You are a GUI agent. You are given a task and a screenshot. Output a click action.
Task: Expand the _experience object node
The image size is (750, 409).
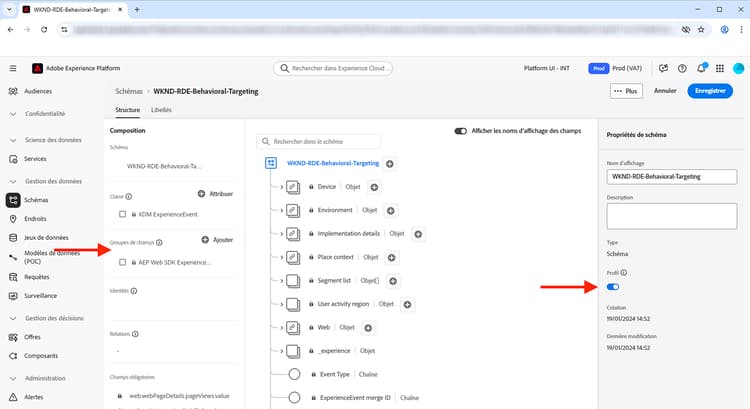coord(282,351)
